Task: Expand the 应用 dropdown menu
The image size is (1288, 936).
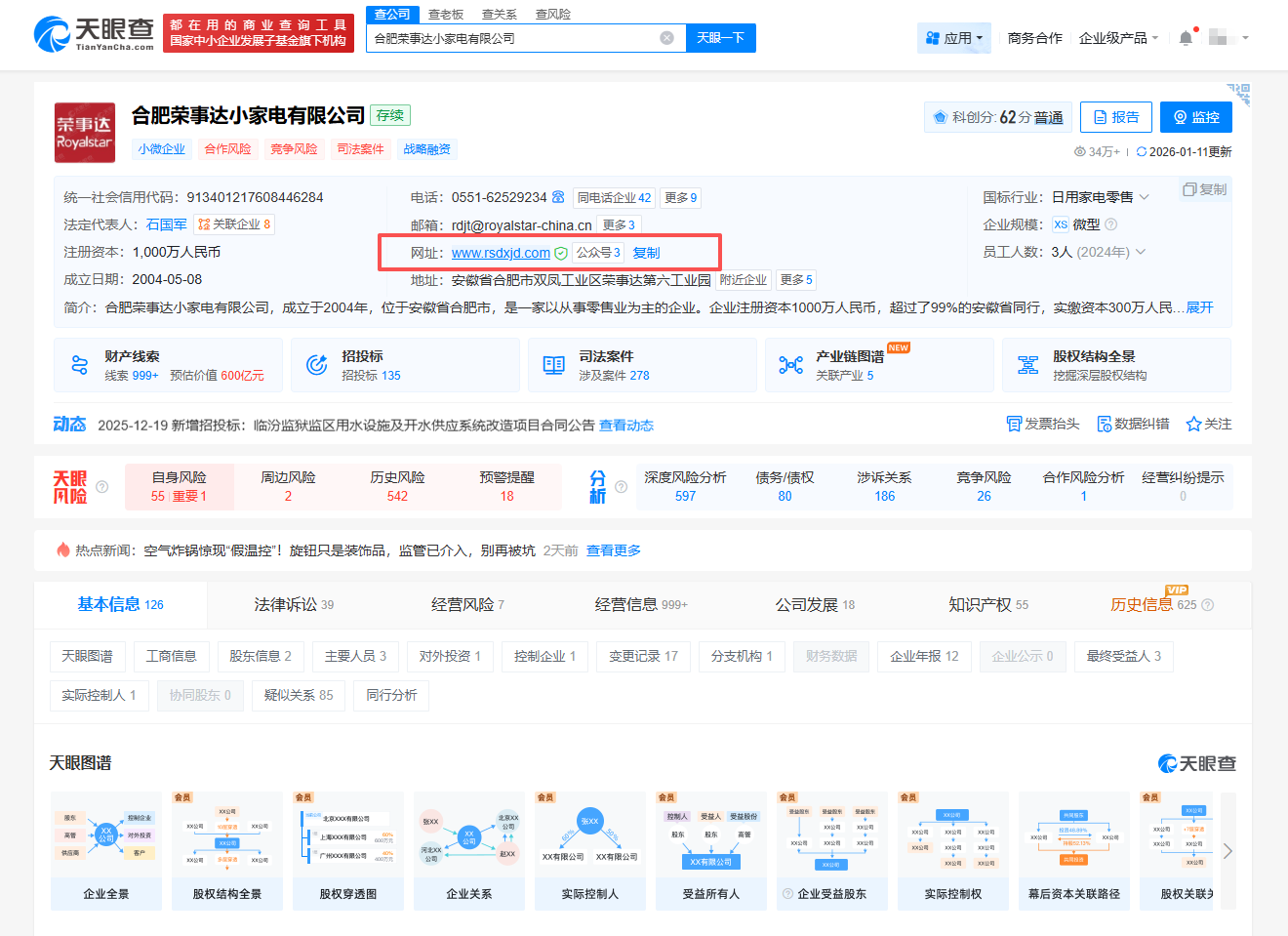Action: tap(954, 38)
